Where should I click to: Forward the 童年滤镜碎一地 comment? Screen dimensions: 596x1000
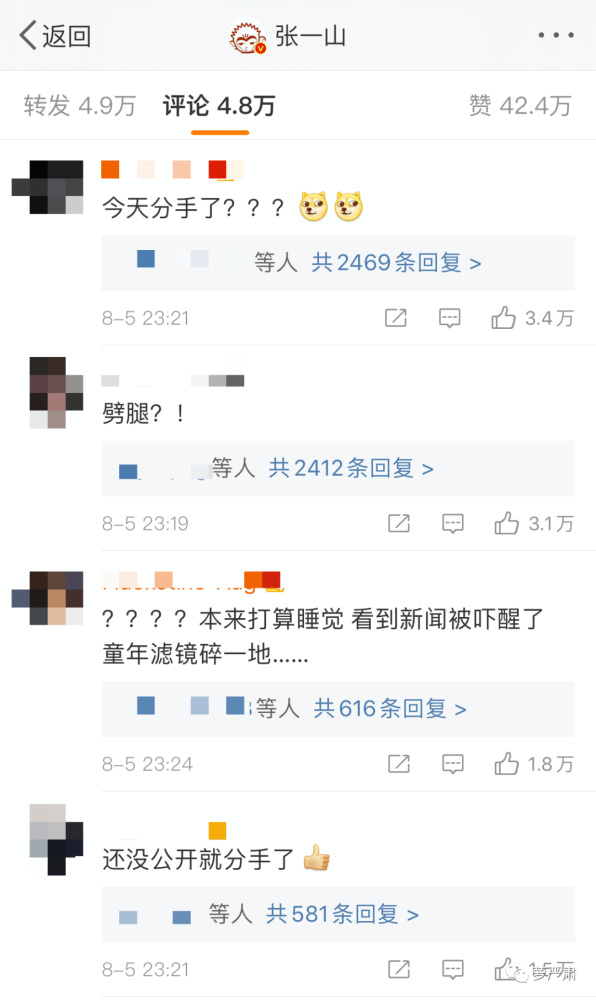point(398,764)
